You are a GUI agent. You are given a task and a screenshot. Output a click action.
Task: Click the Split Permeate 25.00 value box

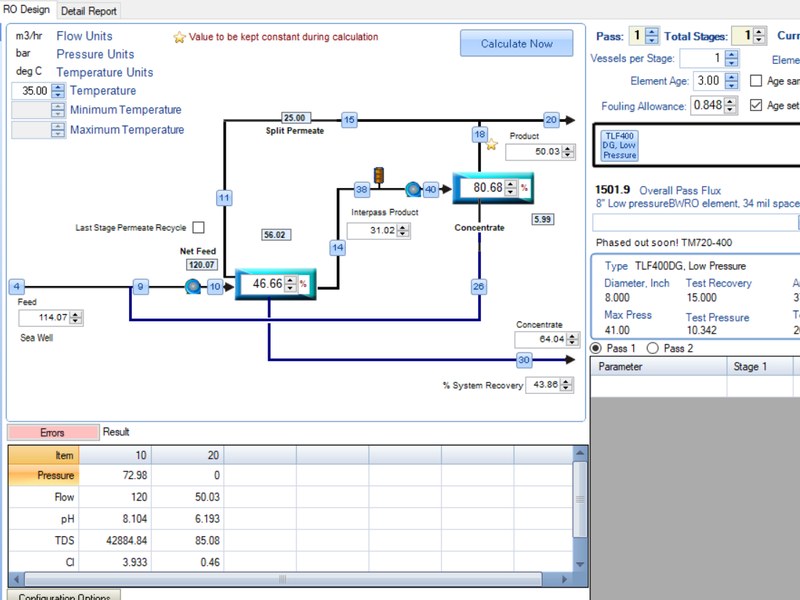(295, 118)
